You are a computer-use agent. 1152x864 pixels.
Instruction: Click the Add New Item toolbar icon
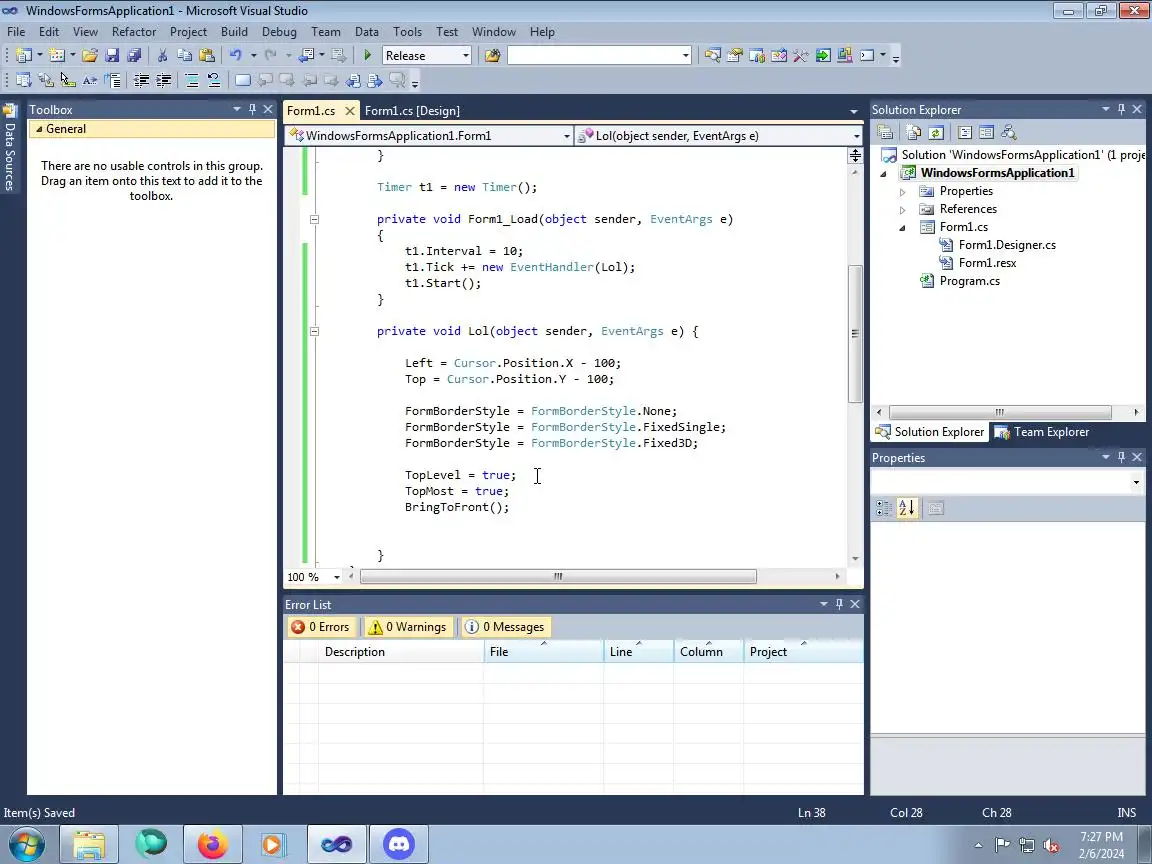click(57, 55)
